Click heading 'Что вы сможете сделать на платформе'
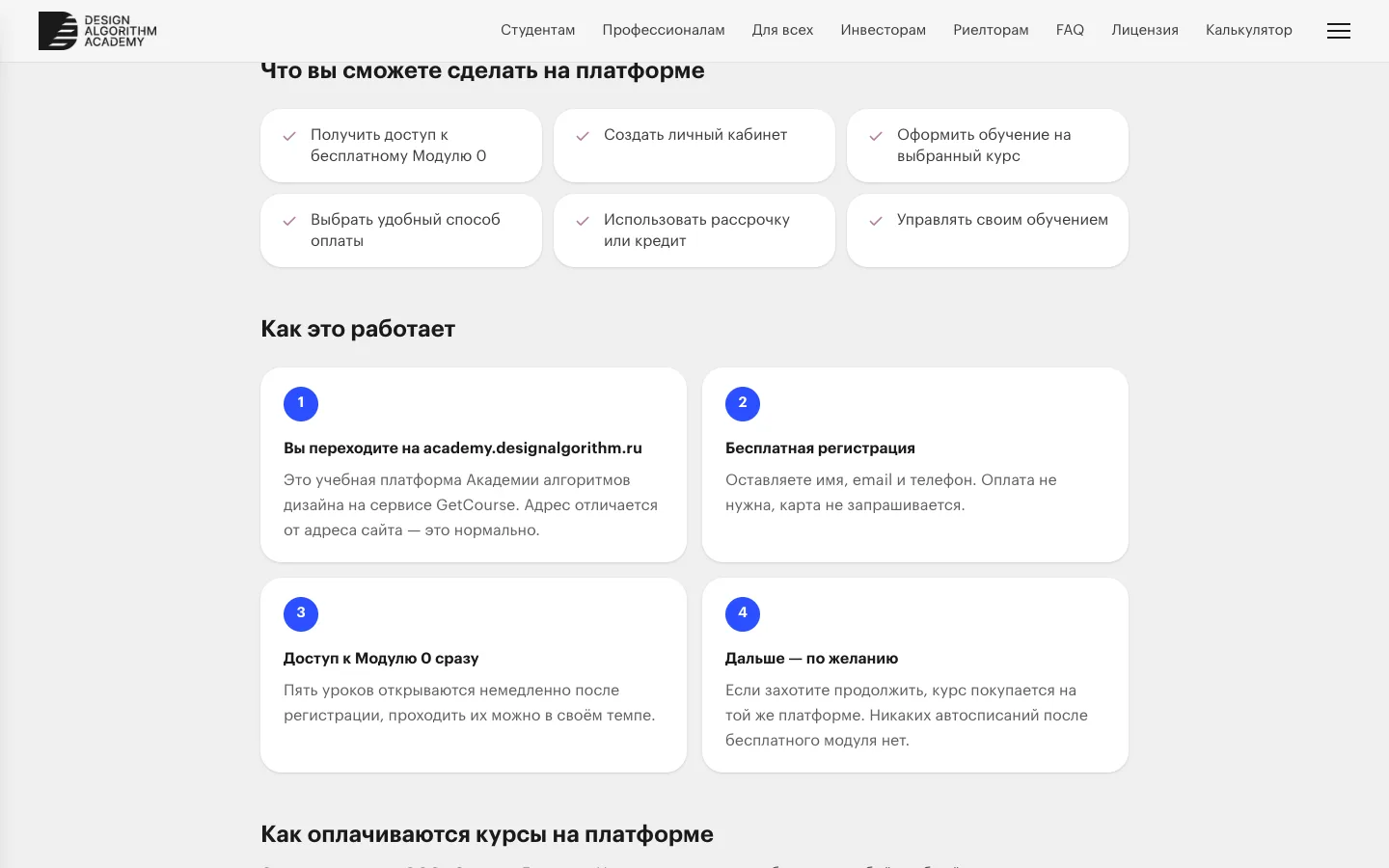The width and height of the screenshot is (1389, 868). coord(482,70)
